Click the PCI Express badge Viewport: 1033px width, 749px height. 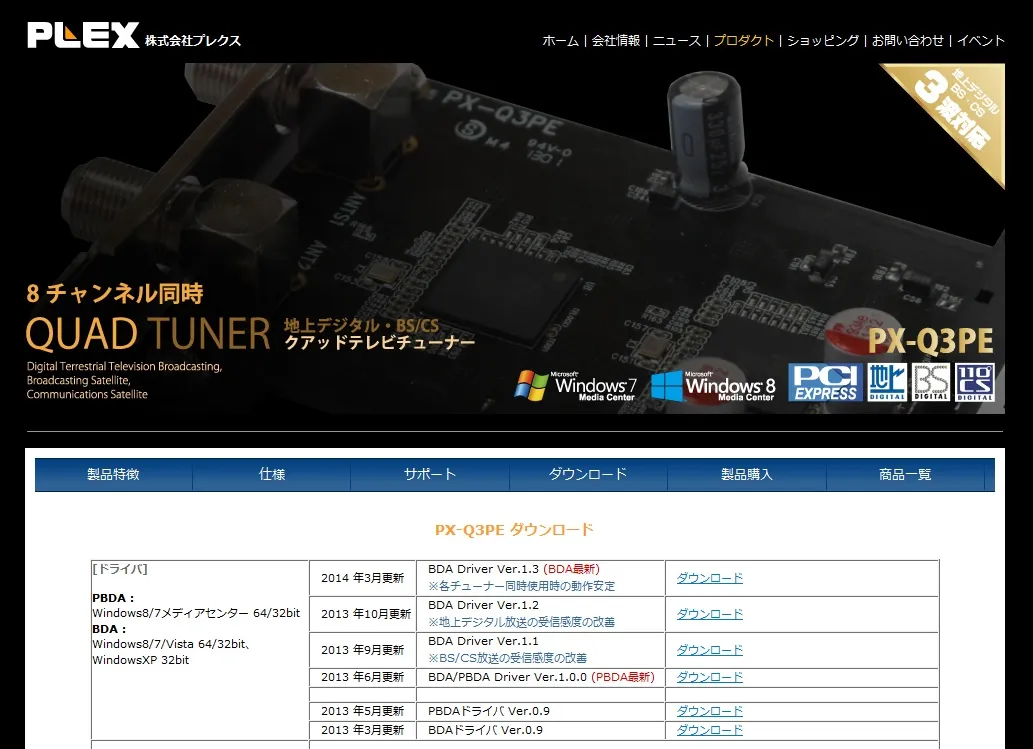(825, 382)
